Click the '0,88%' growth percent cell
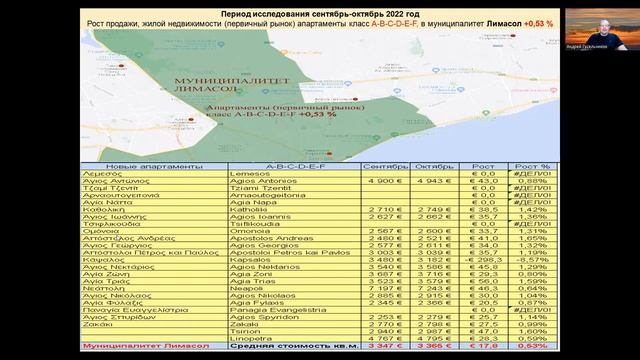The height and width of the screenshot is (360, 640). coord(532,181)
